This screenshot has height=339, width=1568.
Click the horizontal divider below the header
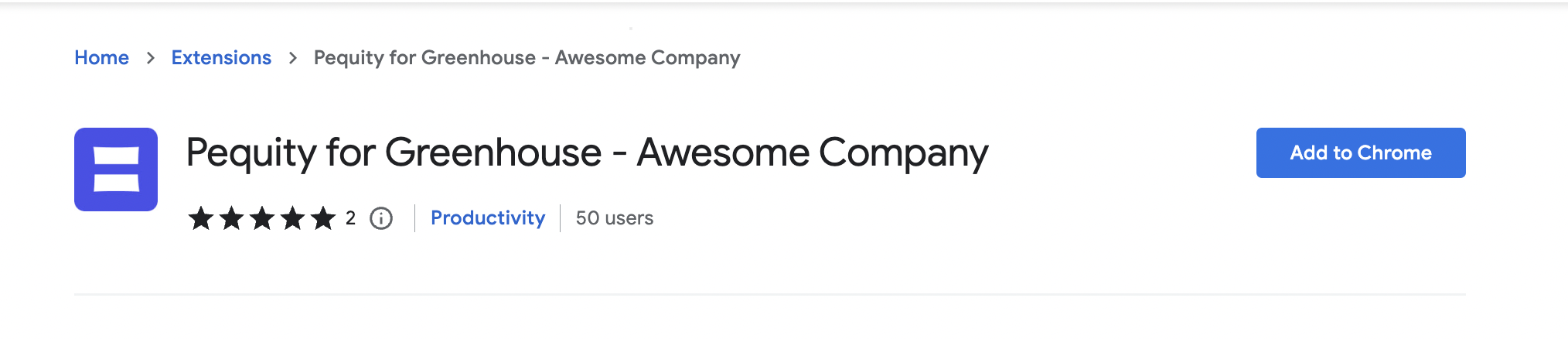pos(770,294)
